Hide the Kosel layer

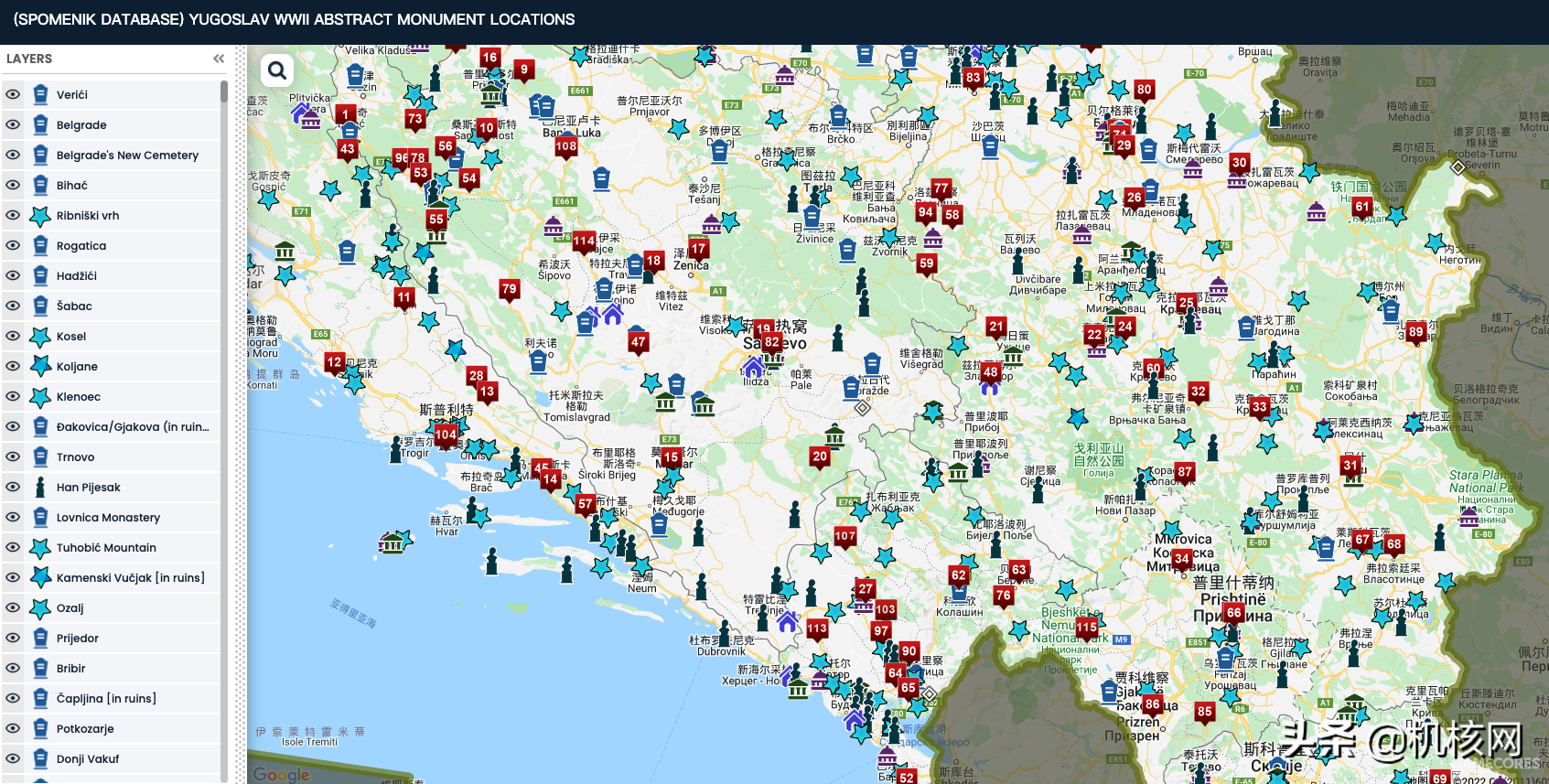(13, 336)
